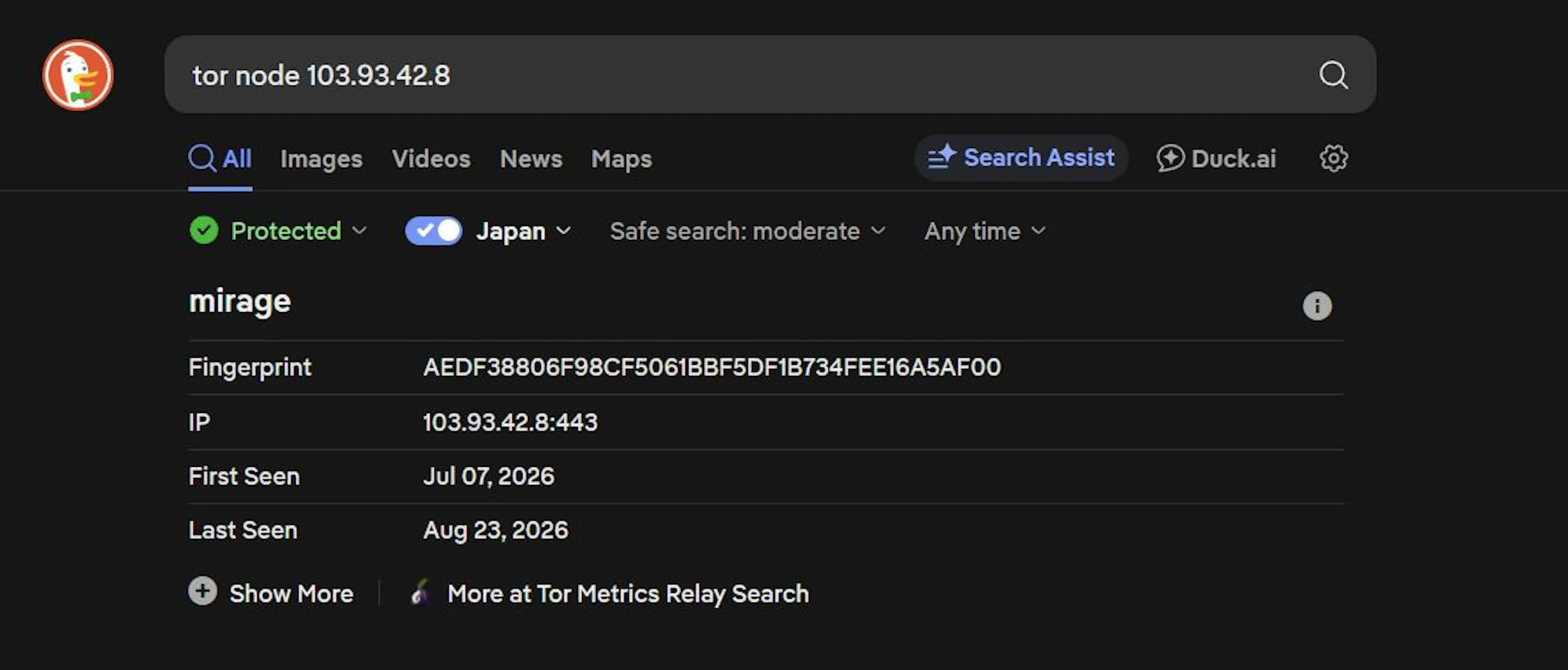Click the info icon beside mirage
Screen dimensions: 1568x670
pyautogui.click(x=1316, y=305)
